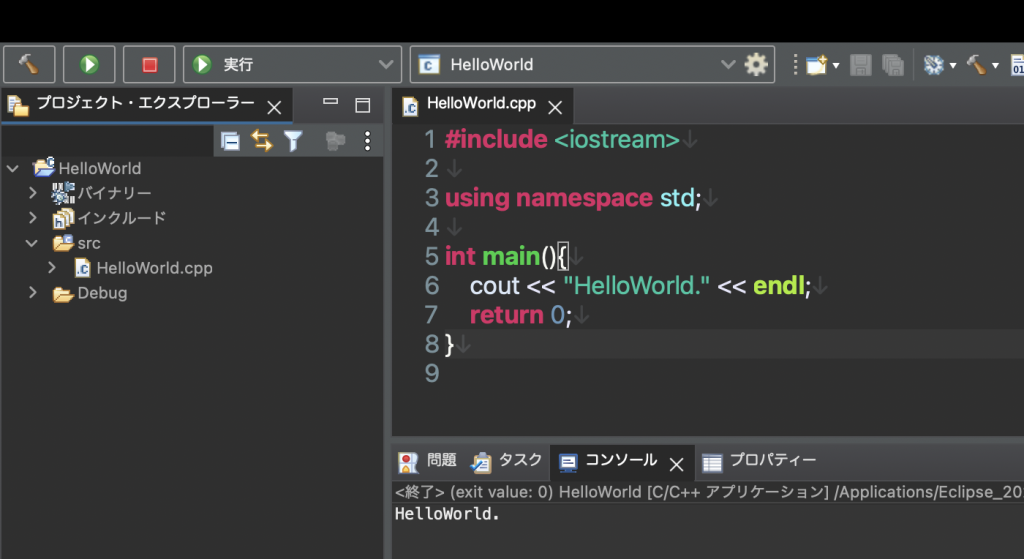Open launch configuration settings gear

pyautogui.click(x=756, y=65)
